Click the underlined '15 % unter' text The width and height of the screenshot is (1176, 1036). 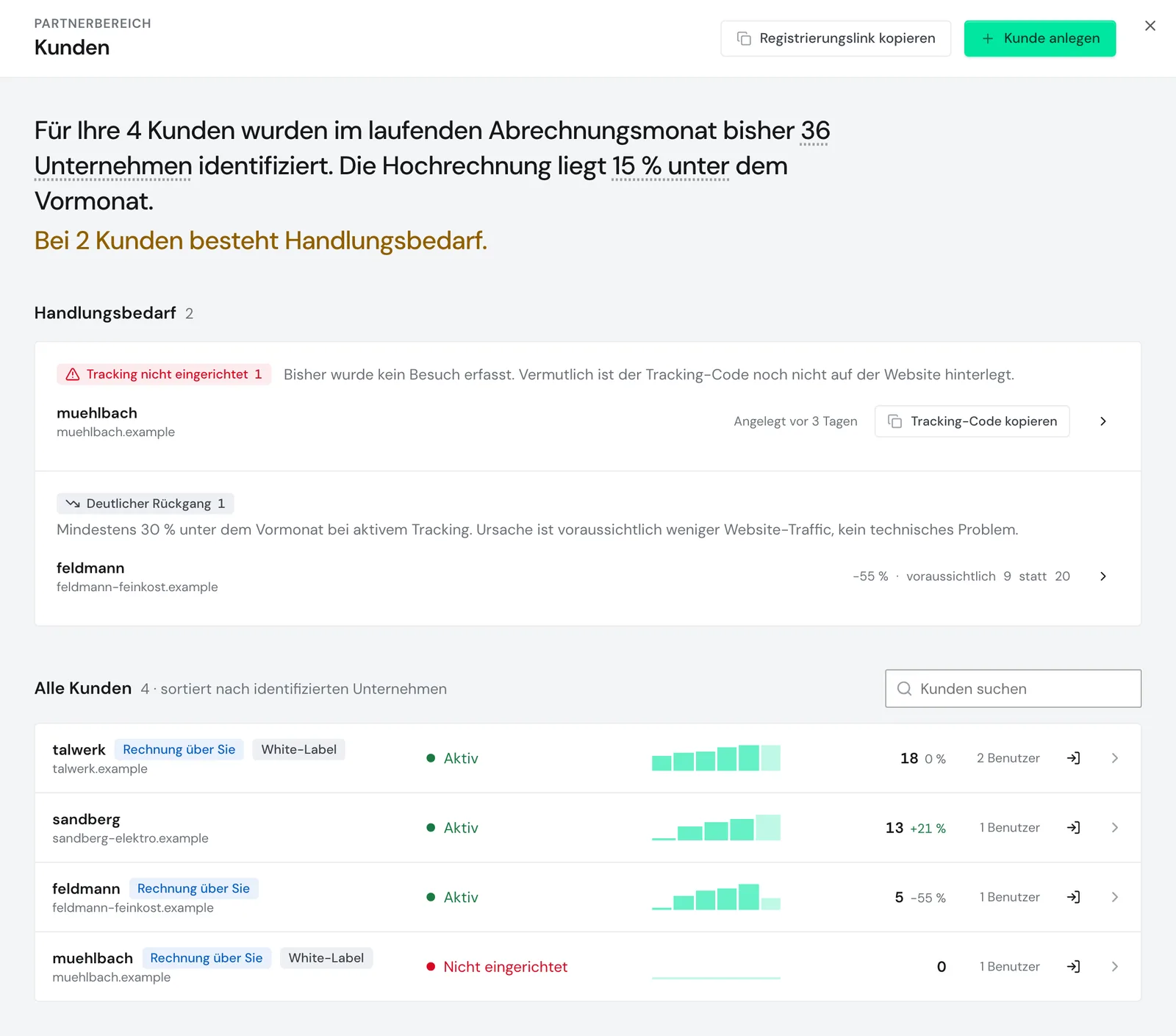click(x=670, y=166)
